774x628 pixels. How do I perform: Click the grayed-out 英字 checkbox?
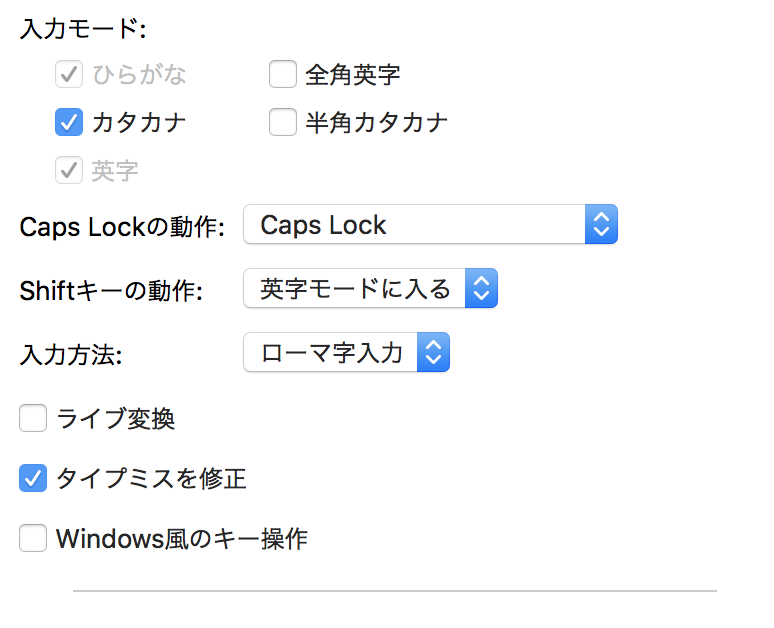tap(68, 171)
